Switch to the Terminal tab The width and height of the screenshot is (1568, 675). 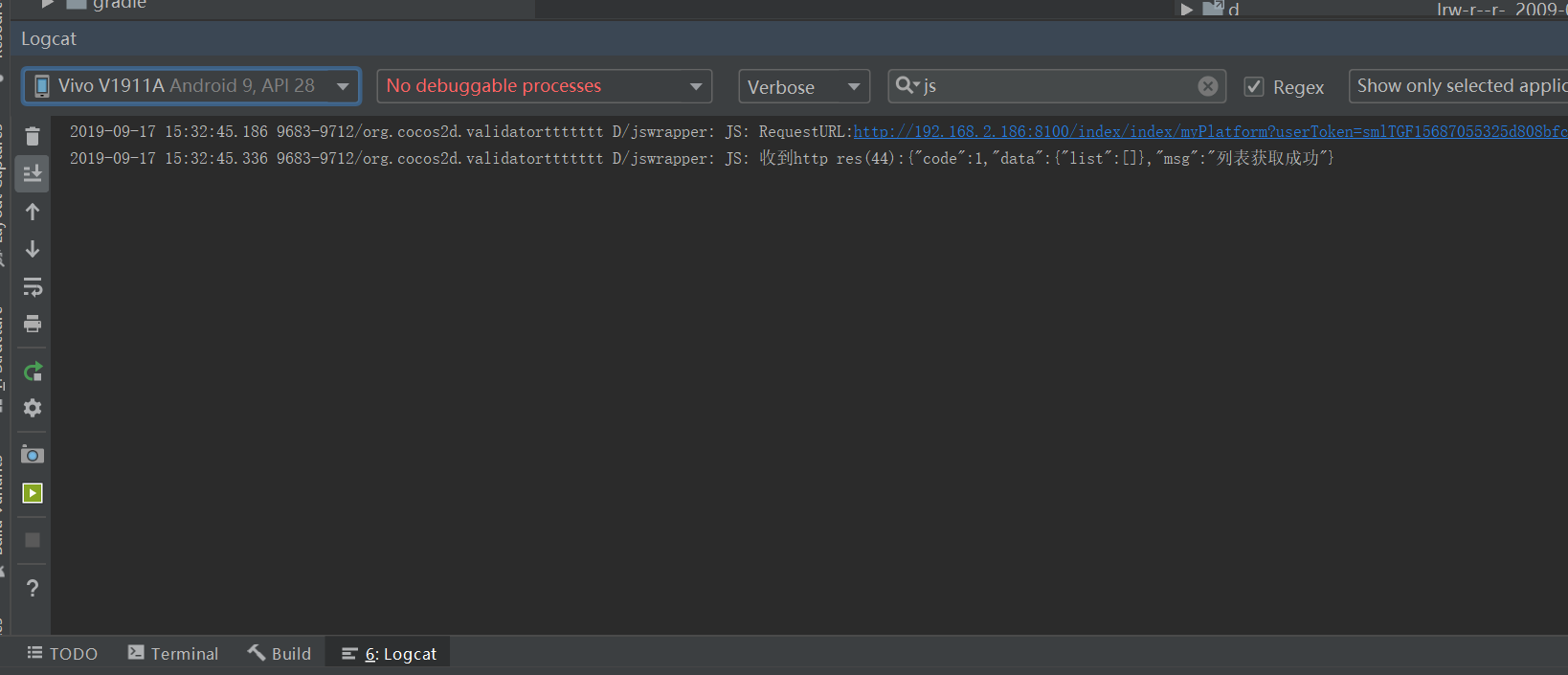[173, 653]
